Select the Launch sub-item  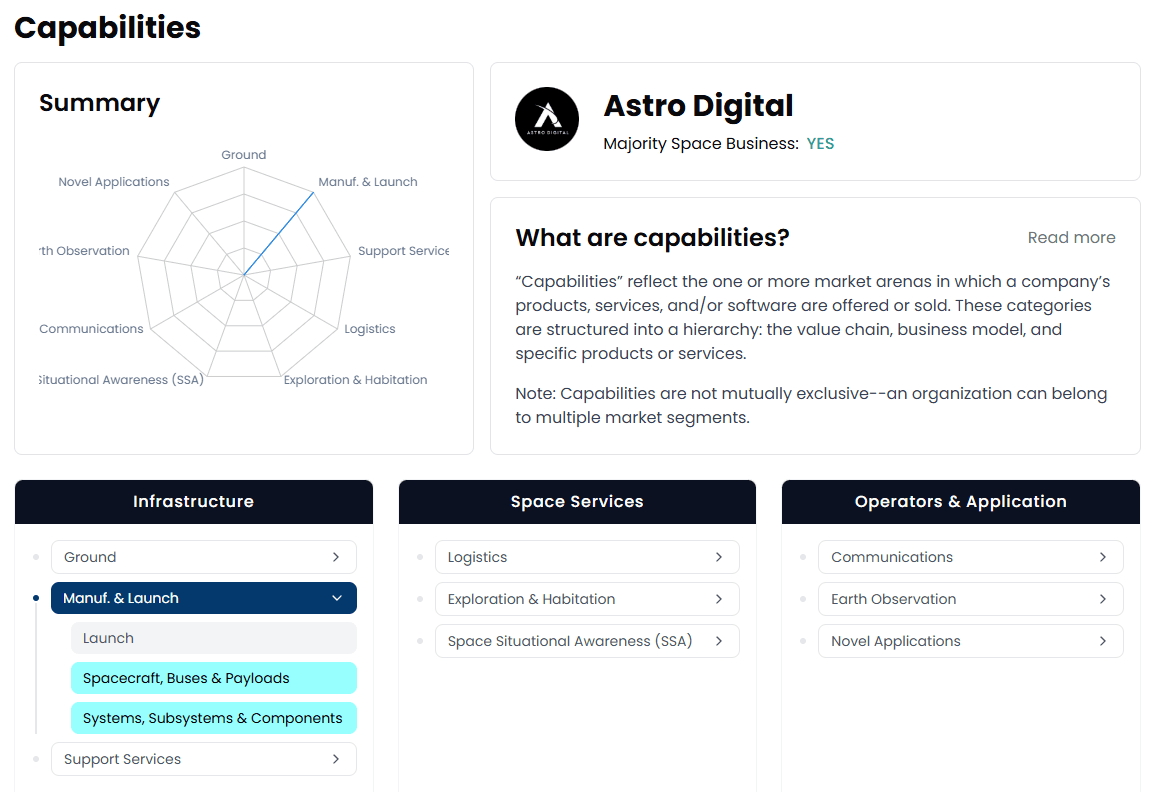pyautogui.click(x=213, y=638)
